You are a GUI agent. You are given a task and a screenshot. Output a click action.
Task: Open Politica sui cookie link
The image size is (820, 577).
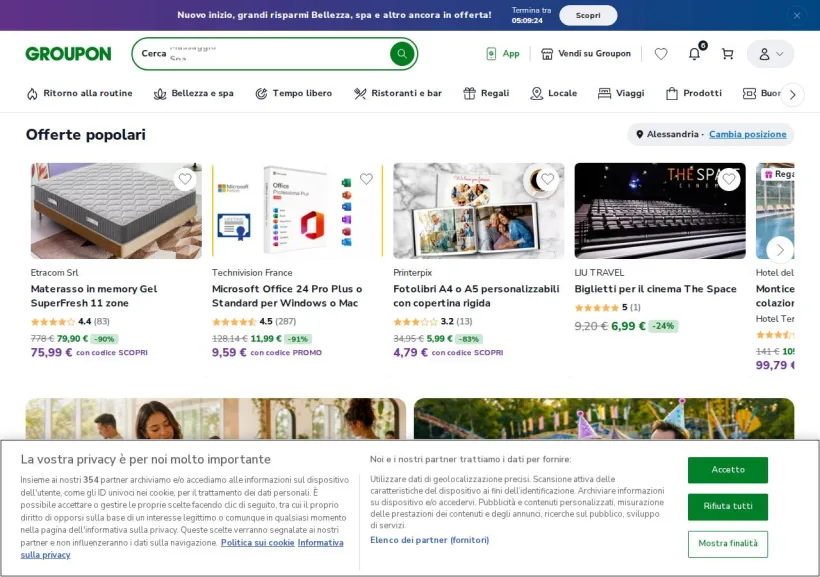pos(257,543)
